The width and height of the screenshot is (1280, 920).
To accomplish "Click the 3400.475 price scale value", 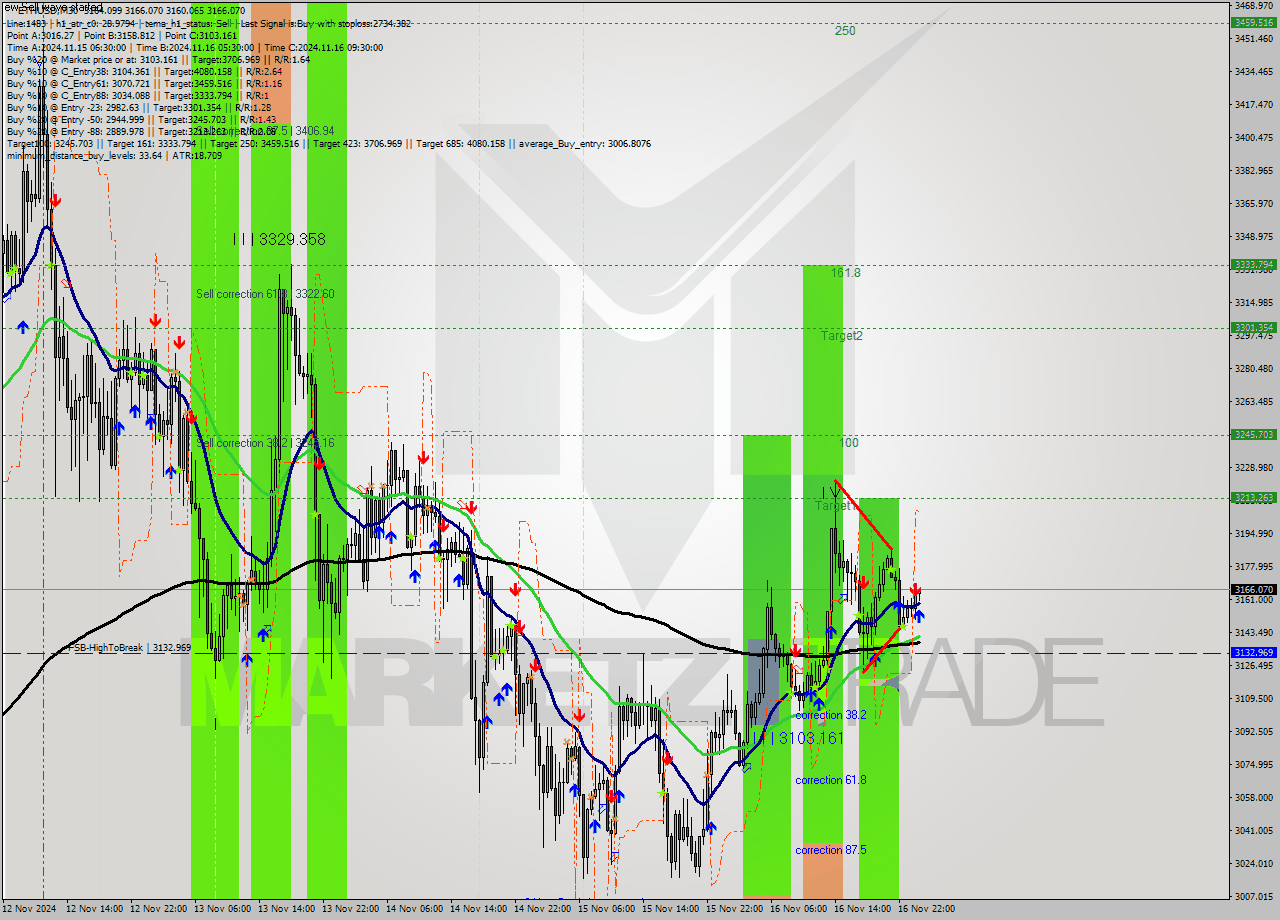I will 1253,137.
